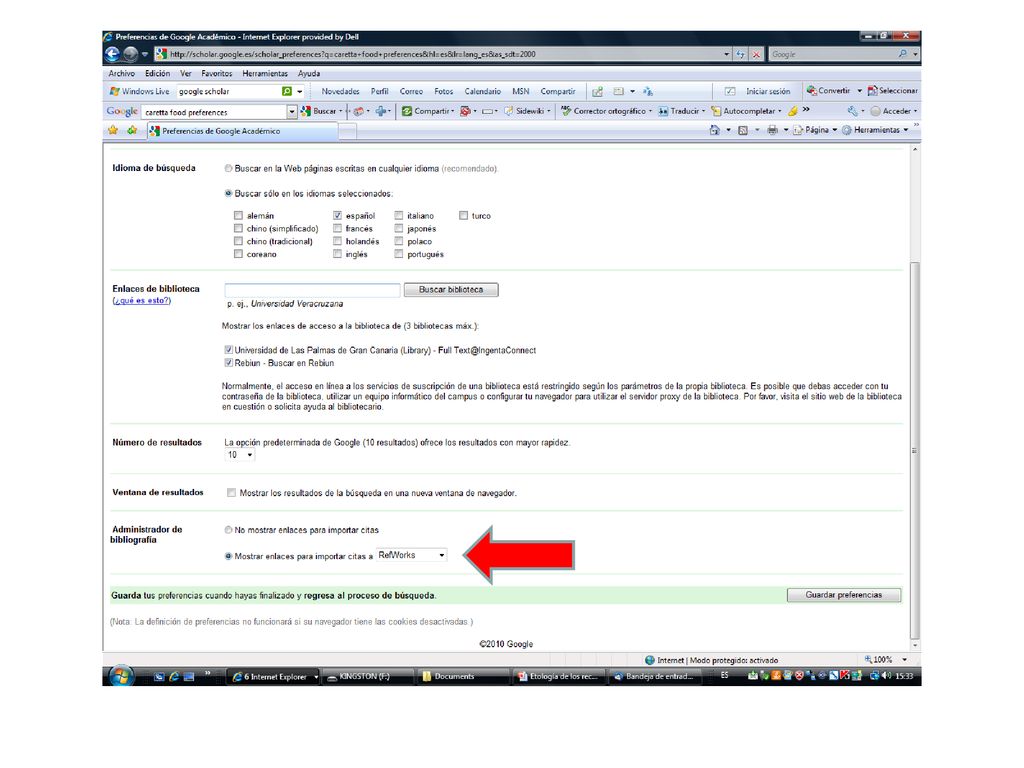
Task: Check open results in new window checkbox
Action: click(231, 492)
